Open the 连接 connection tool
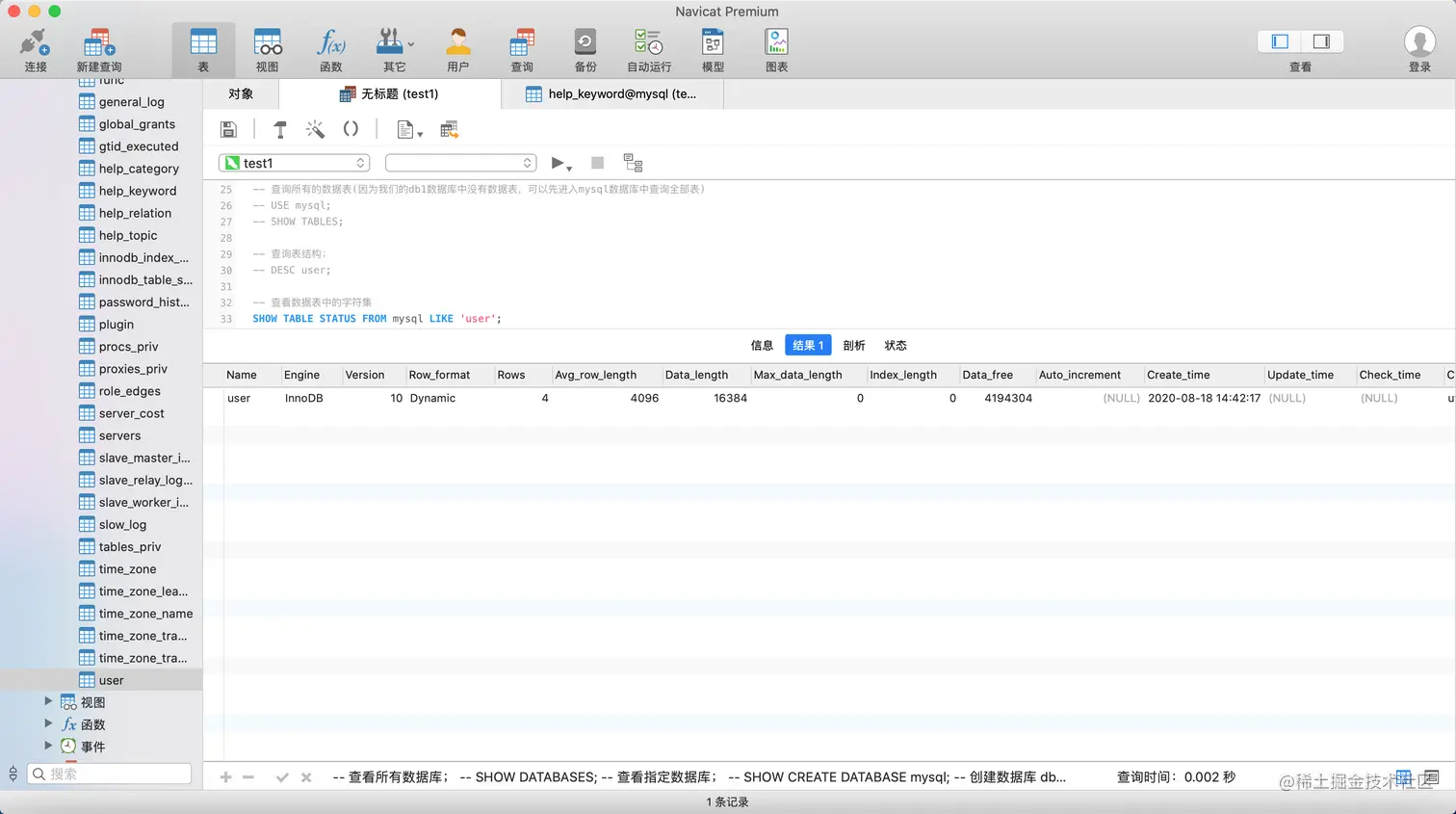This screenshot has height=814, width=1456. [35, 49]
